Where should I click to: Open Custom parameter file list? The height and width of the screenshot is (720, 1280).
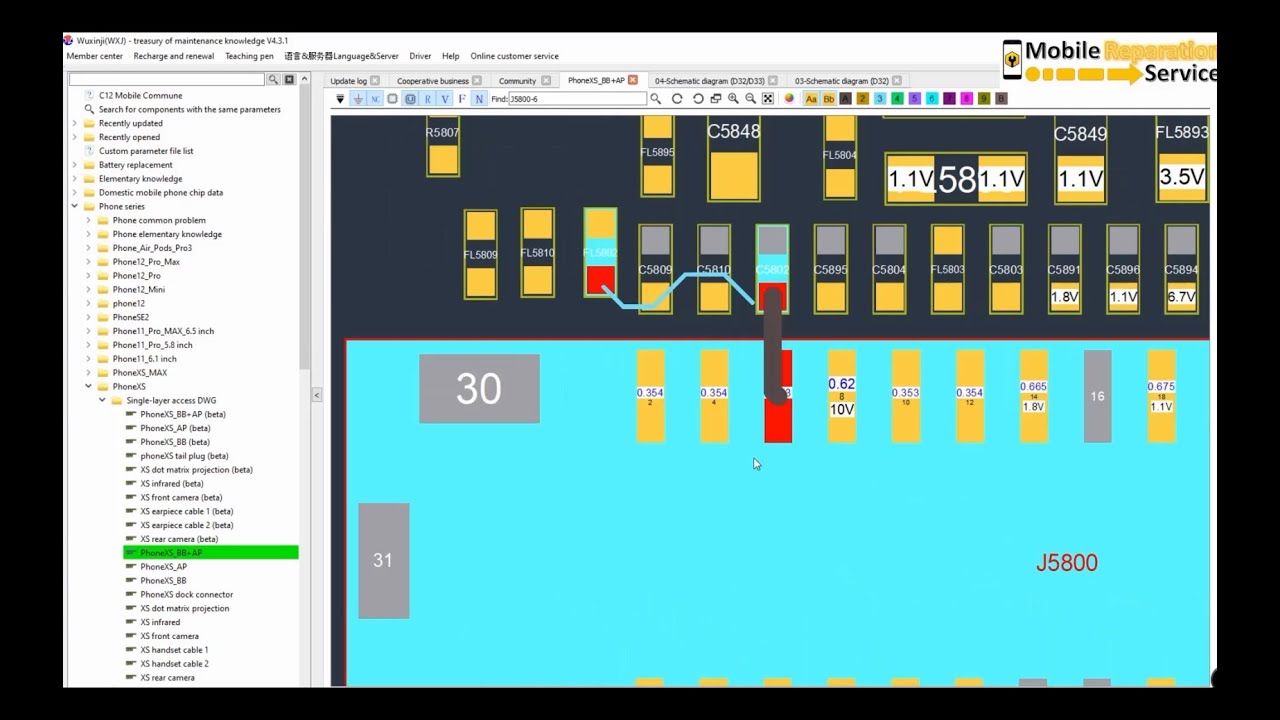(x=146, y=151)
